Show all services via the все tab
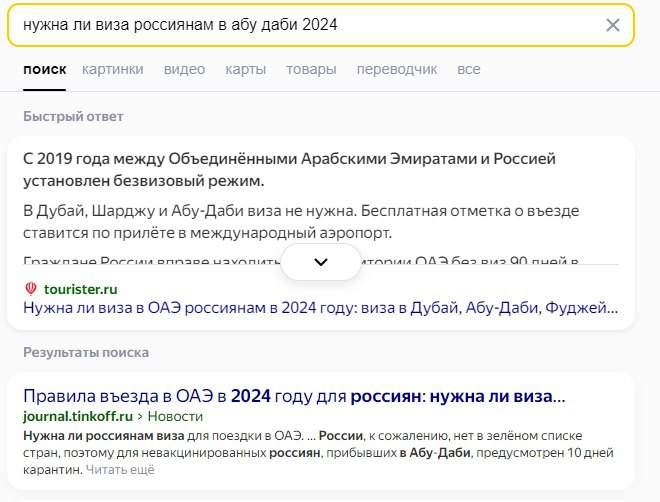 468,69
